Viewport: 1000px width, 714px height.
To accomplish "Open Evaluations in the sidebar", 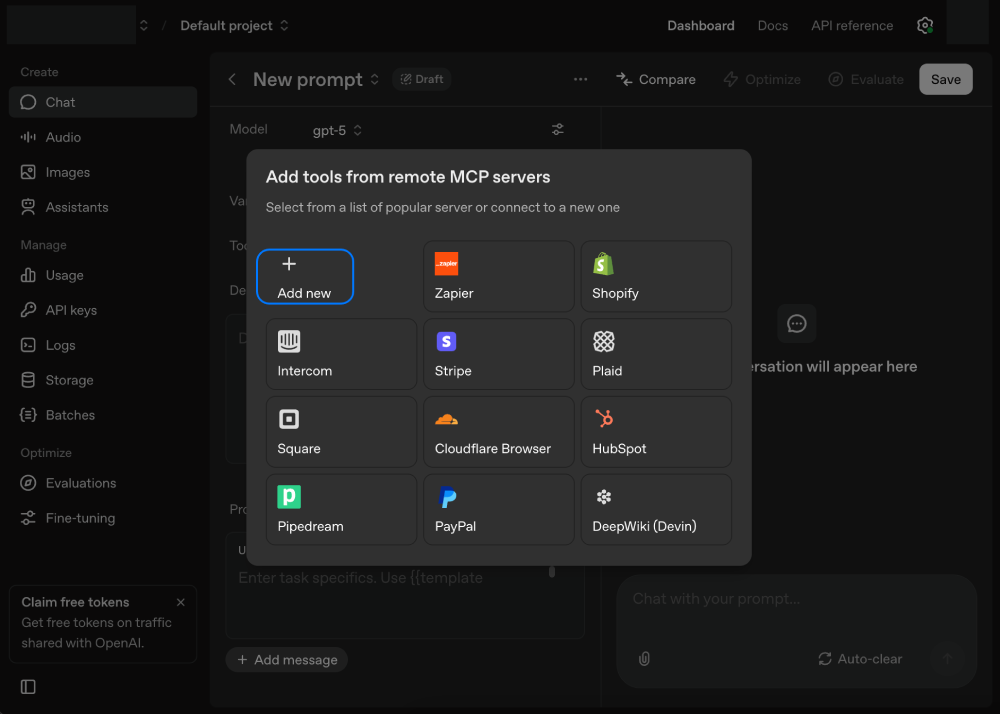I will [103, 483].
